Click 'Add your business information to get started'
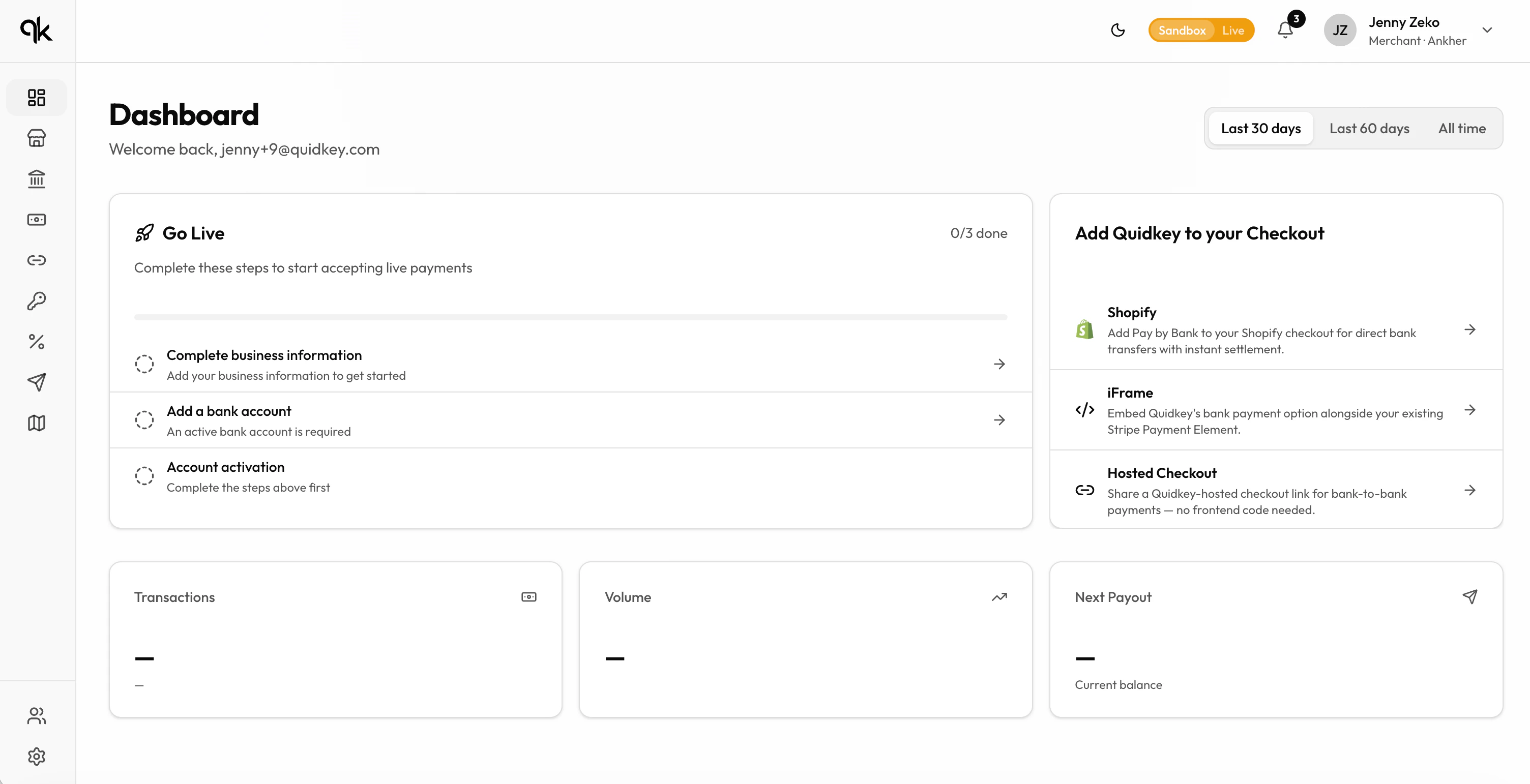Image resolution: width=1530 pixels, height=784 pixels. pos(286,376)
